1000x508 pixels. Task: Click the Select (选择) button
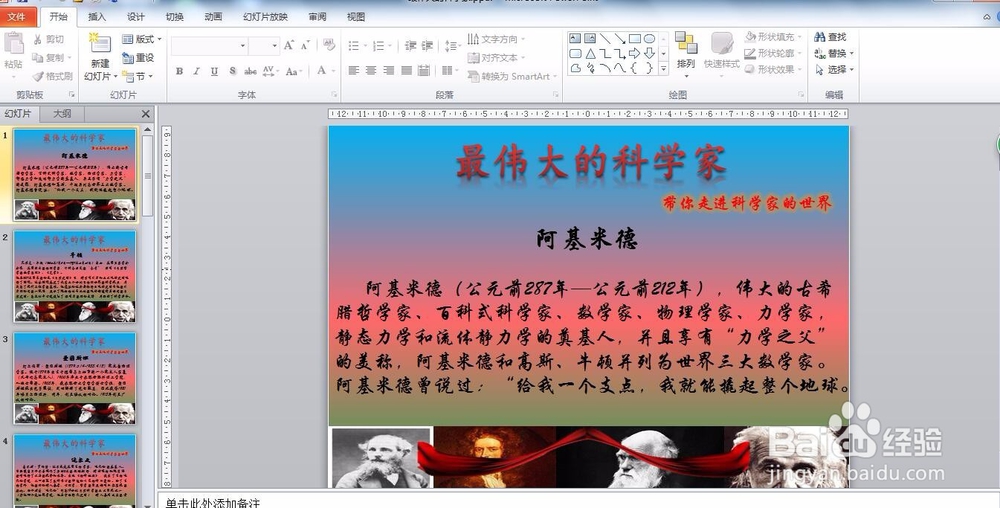point(834,69)
